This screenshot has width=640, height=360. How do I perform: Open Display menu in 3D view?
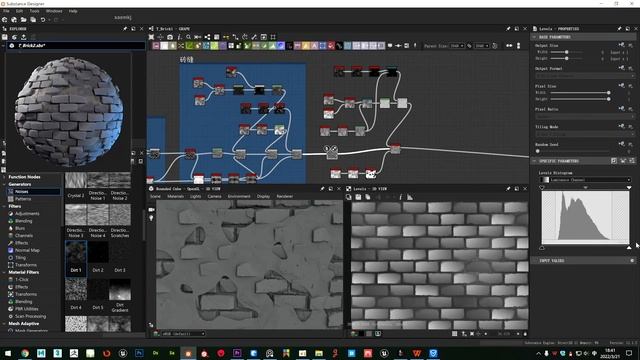click(263, 196)
